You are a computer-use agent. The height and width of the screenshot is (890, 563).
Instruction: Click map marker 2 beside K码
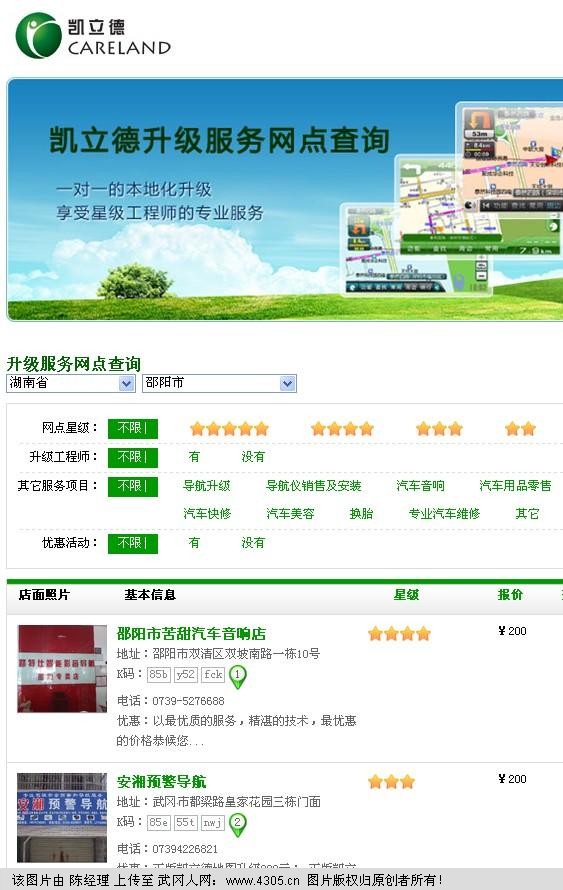[x=238, y=824]
